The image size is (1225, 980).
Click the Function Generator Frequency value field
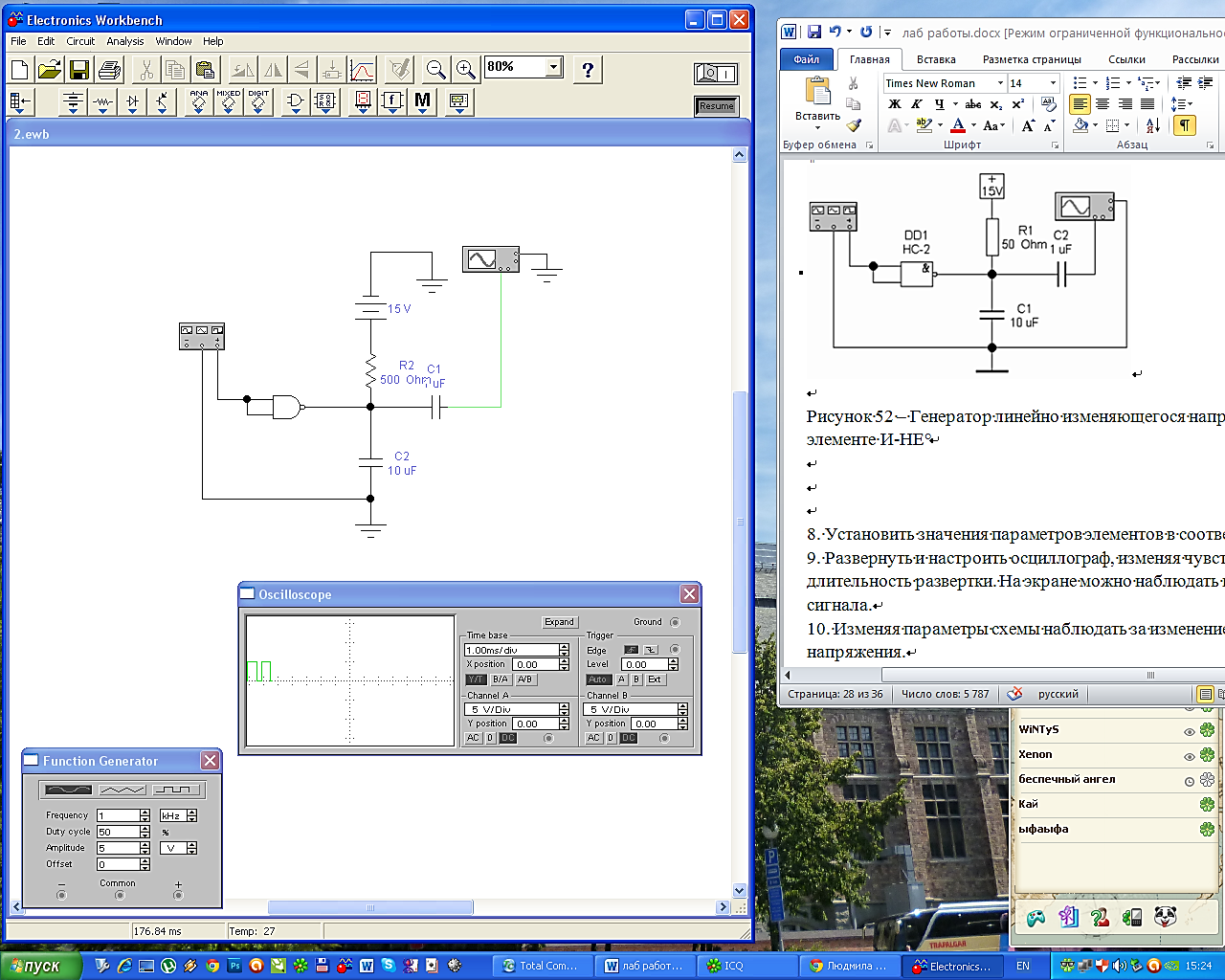[x=118, y=815]
